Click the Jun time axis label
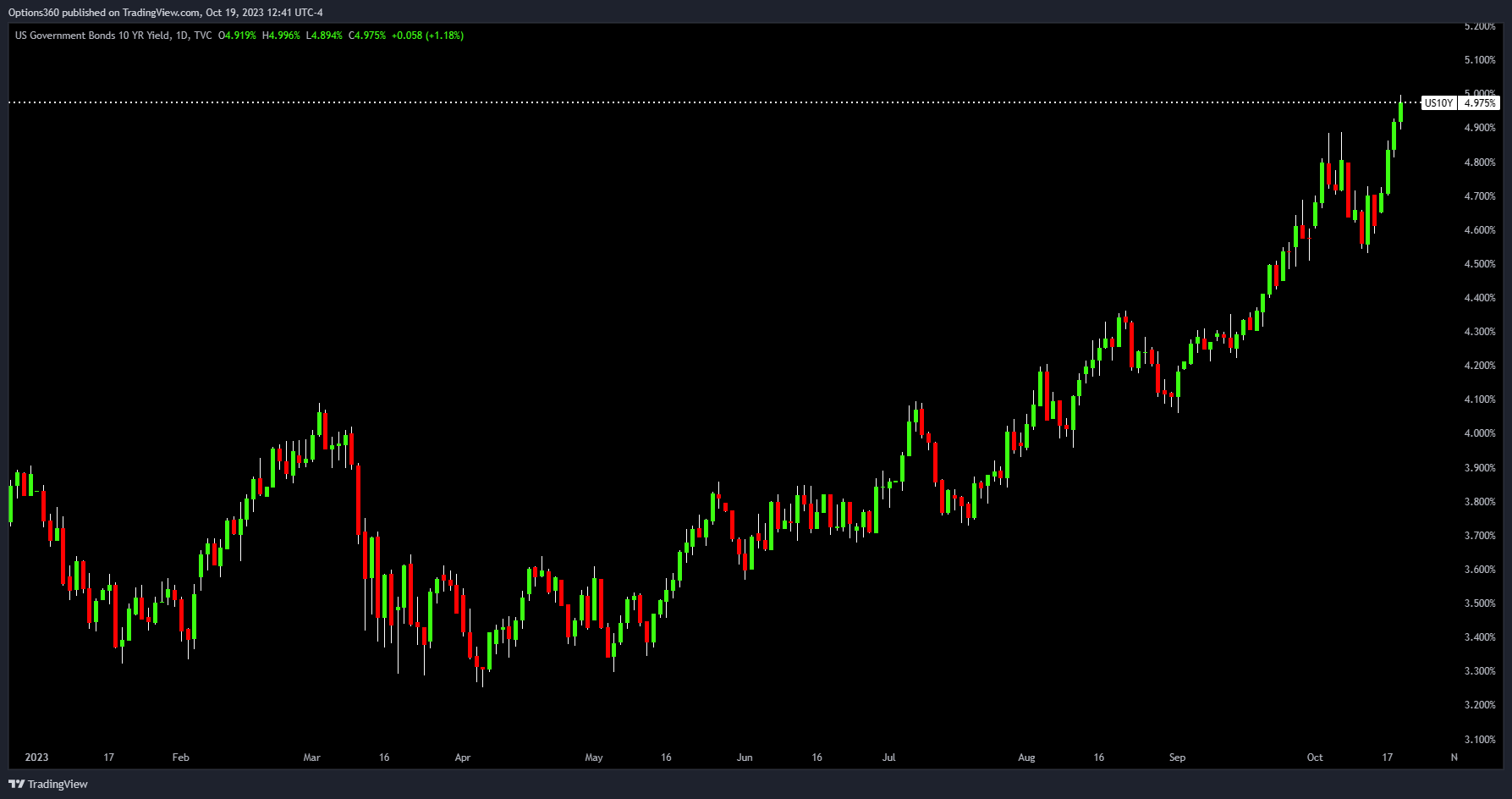Image resolution: width=1512 pixels, height=799 pixels. pos(745,758)
